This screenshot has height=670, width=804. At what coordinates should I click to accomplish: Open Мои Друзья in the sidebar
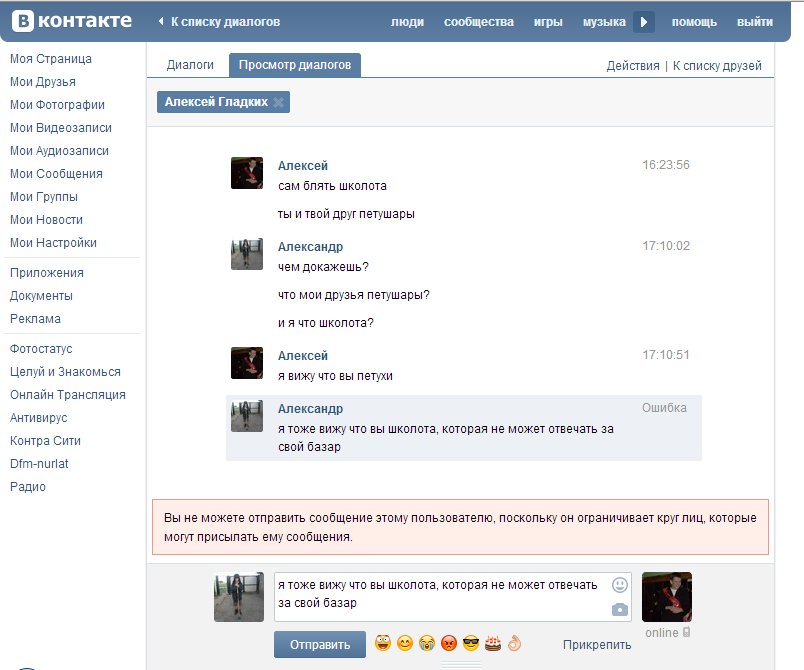[x=43, y=82]
